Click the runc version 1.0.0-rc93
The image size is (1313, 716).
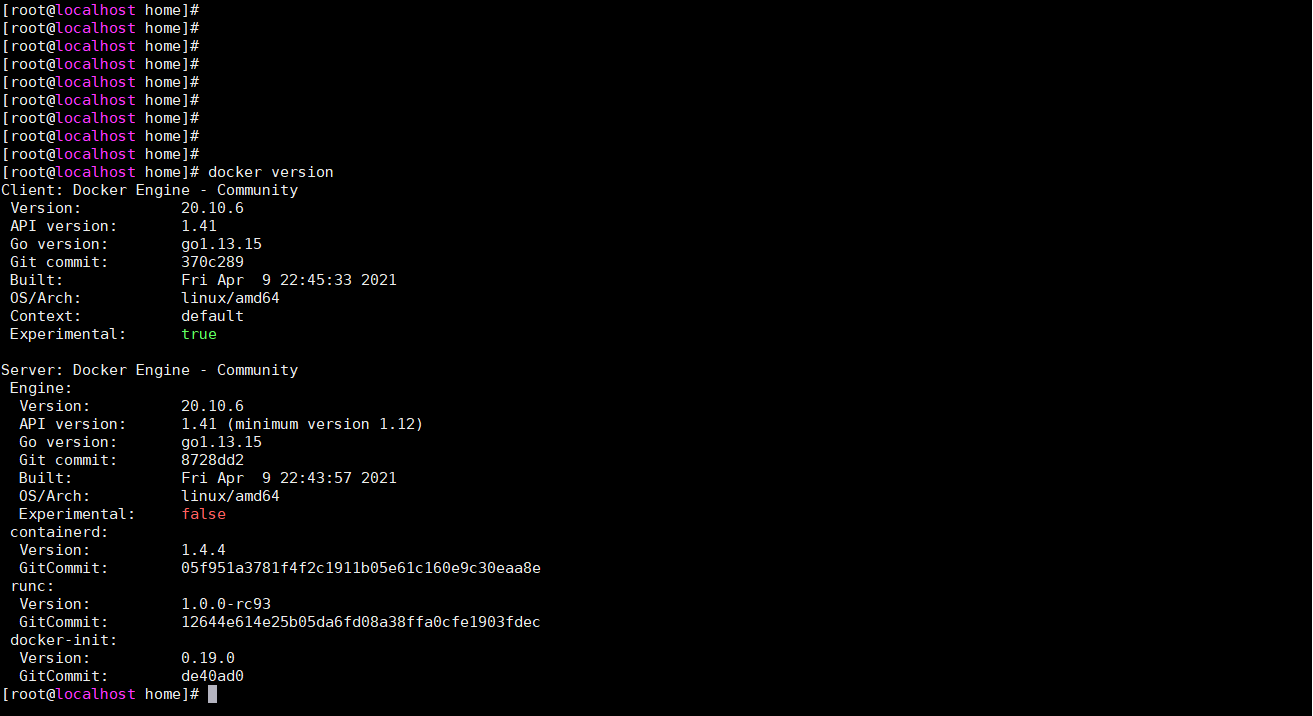point(226,604)
